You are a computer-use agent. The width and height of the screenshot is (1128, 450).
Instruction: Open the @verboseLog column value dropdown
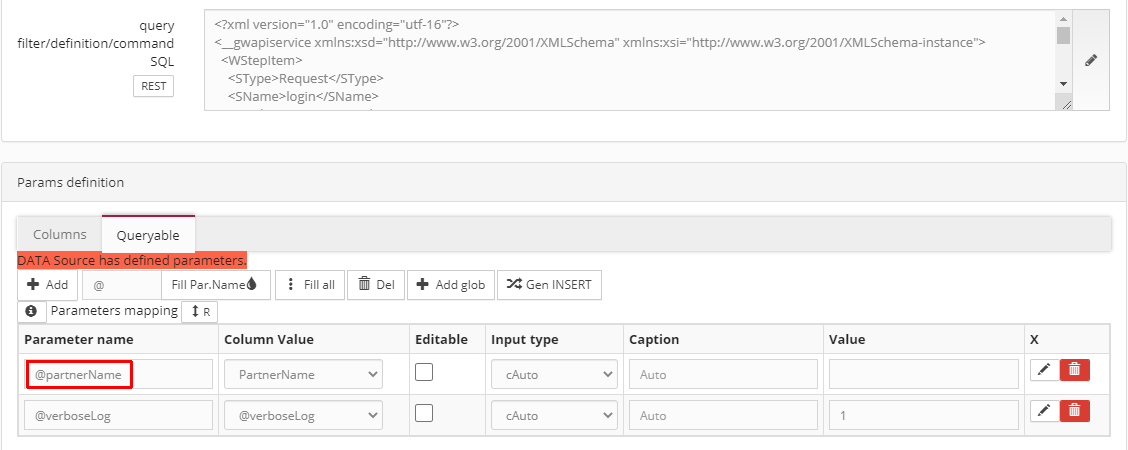point(303,414)
